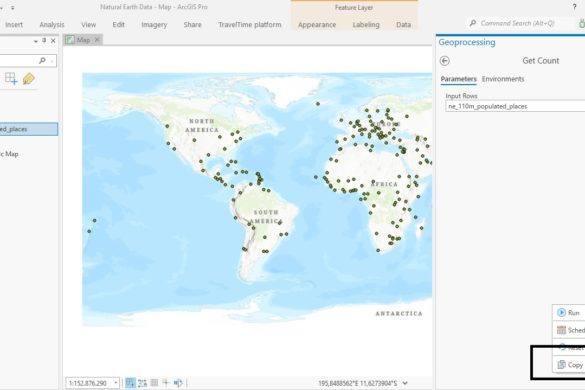Image resolution: width=585 pixels, height=390 pixels.
Task: Click the Geoprocessing pane title
Action: (467, 42)
